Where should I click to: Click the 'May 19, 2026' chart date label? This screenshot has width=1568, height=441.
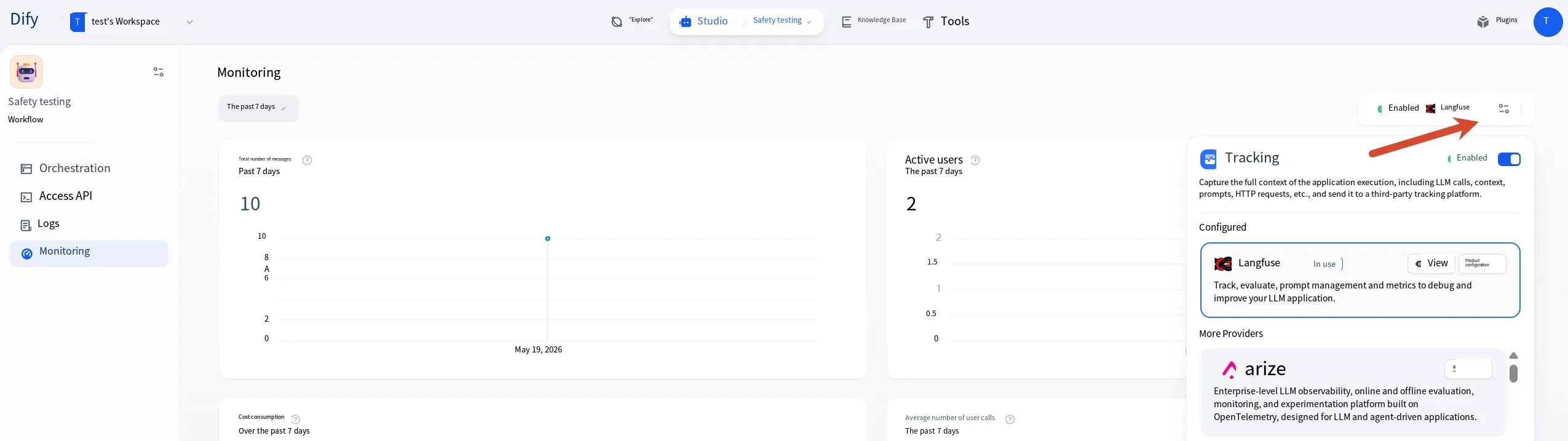(538, 350)
